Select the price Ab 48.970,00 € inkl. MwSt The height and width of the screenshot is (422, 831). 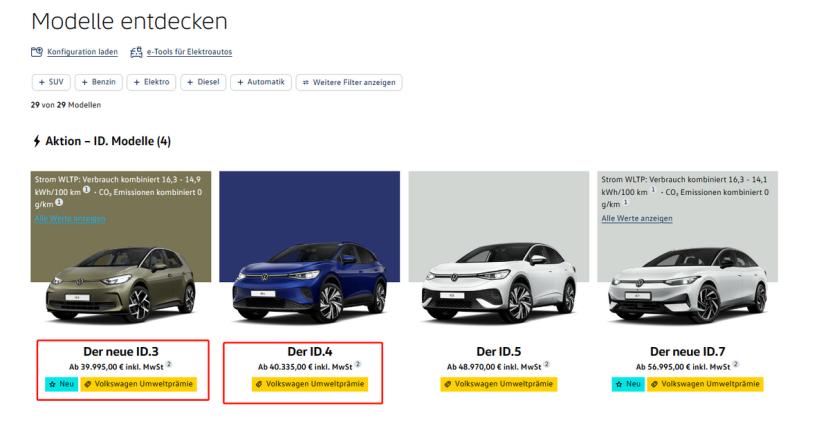coord(494,367)
